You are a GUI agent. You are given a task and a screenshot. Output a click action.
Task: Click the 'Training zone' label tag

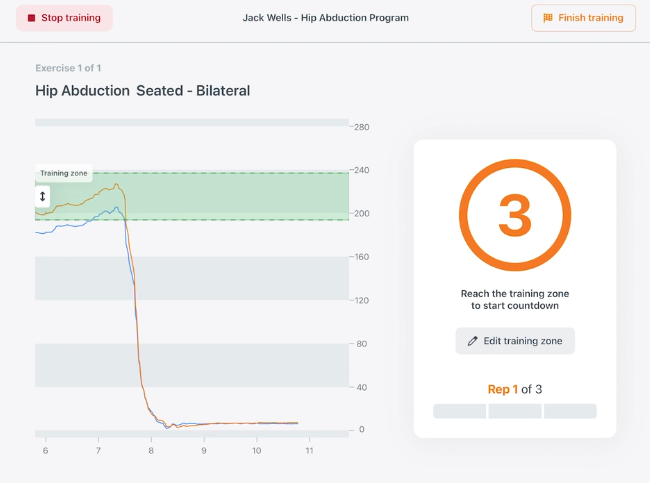[64, 173]
